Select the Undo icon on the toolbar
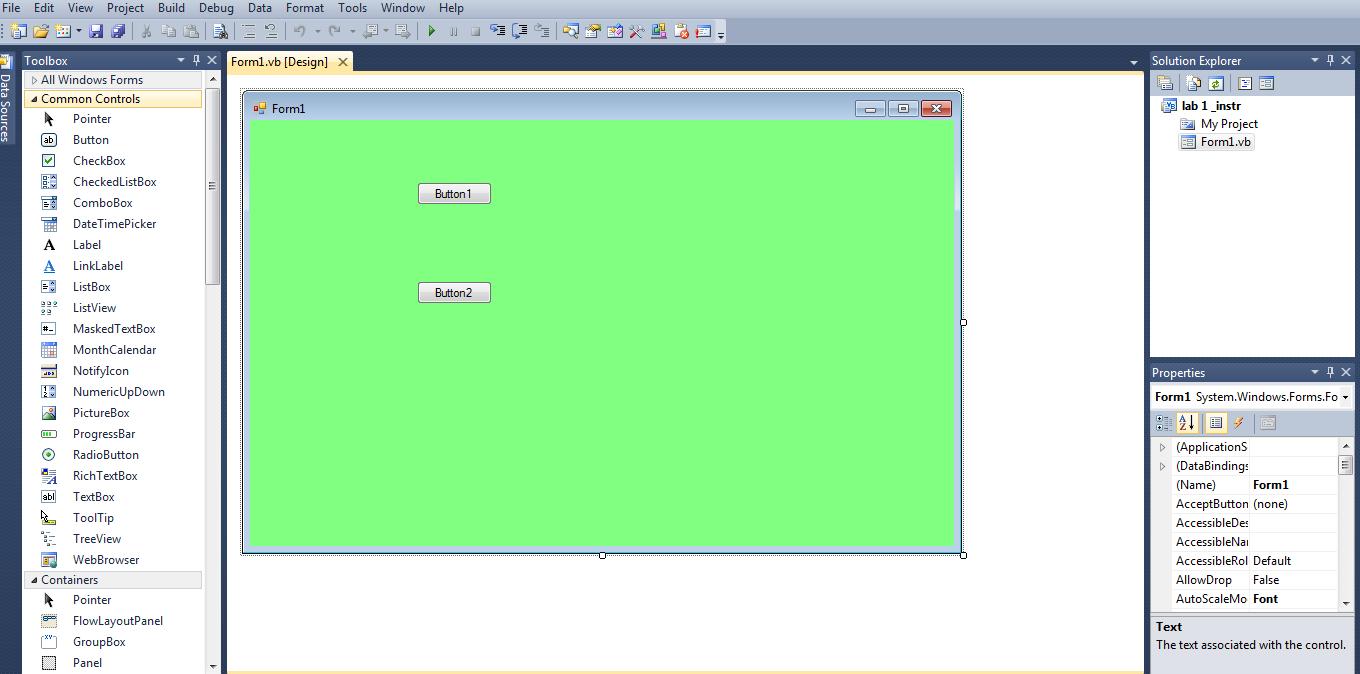 [x=299, y=31]
